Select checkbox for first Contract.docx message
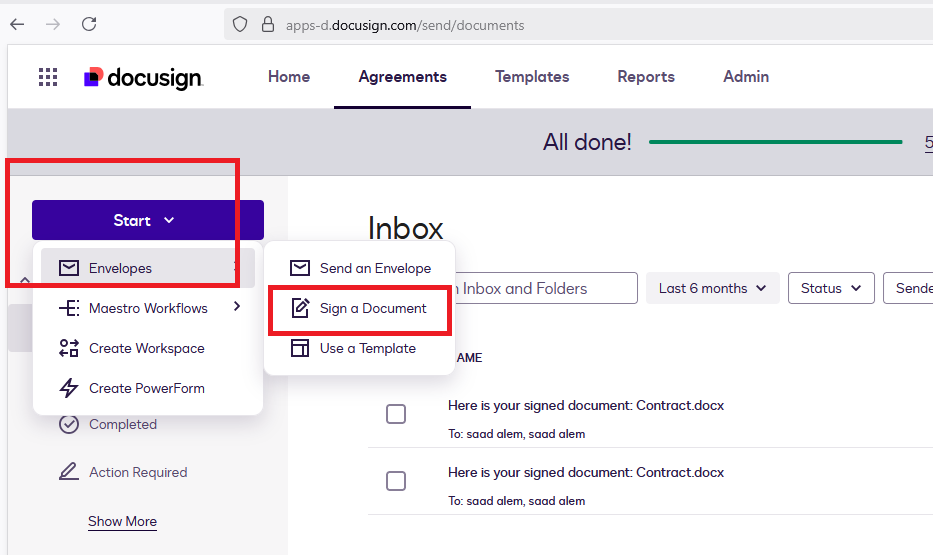 click(396, 414)
